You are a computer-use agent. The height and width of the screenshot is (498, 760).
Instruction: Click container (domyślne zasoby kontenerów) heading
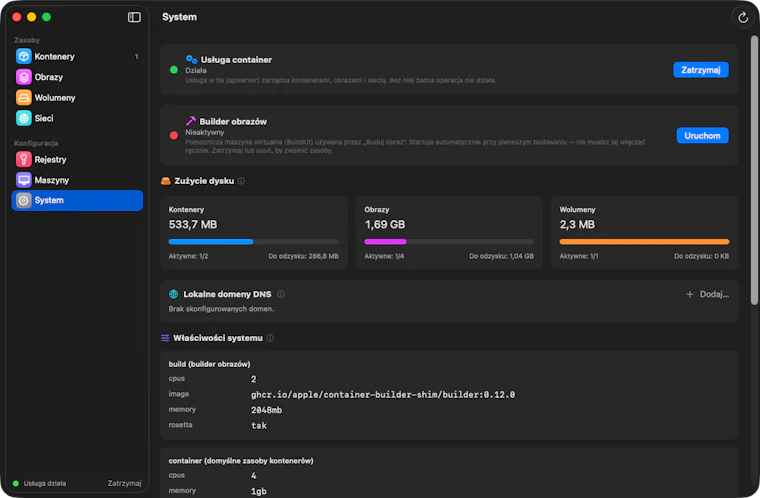point(241,461)
